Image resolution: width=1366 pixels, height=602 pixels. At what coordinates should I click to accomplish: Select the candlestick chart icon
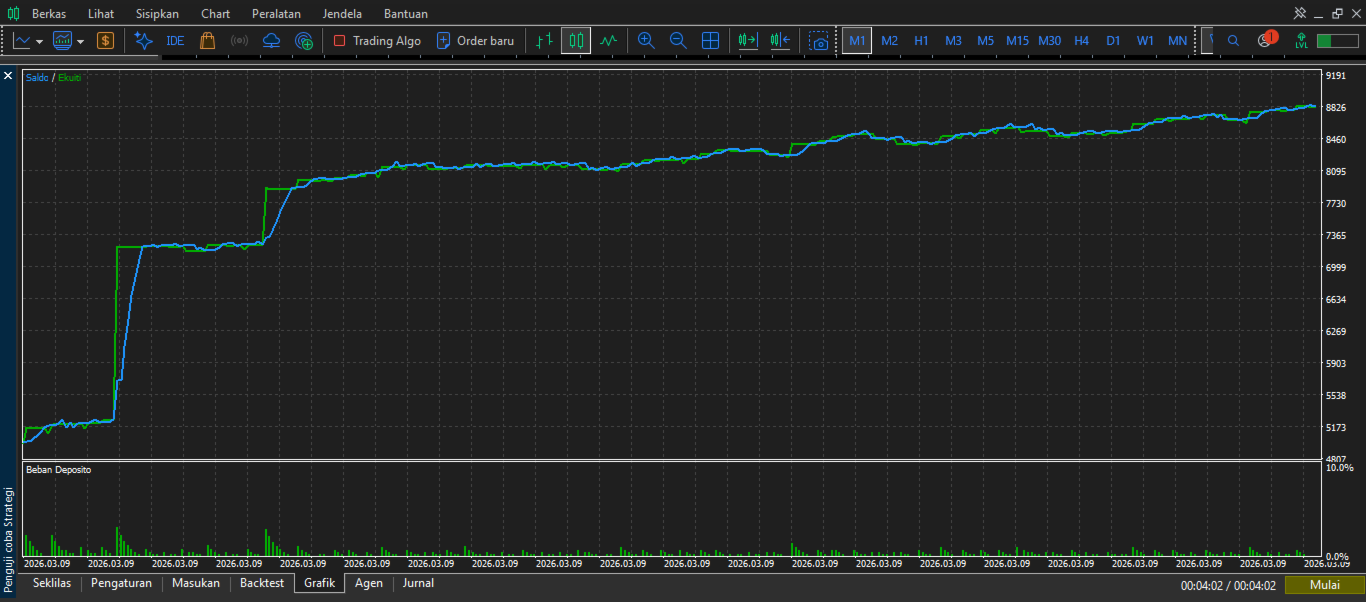coord(575,41)
